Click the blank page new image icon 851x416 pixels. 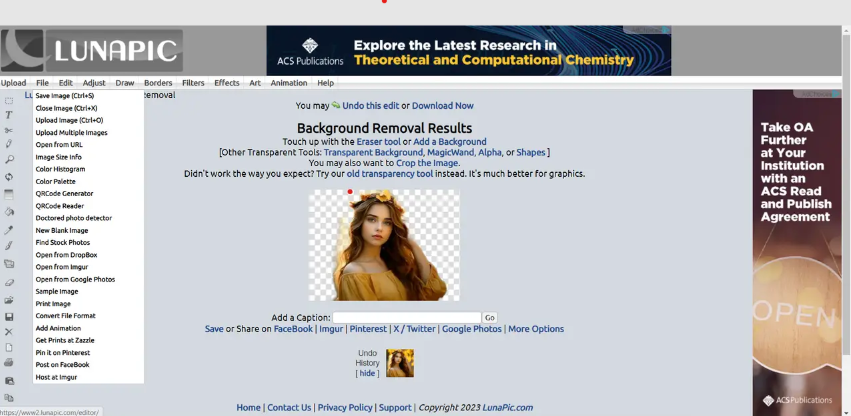[9, 348]
